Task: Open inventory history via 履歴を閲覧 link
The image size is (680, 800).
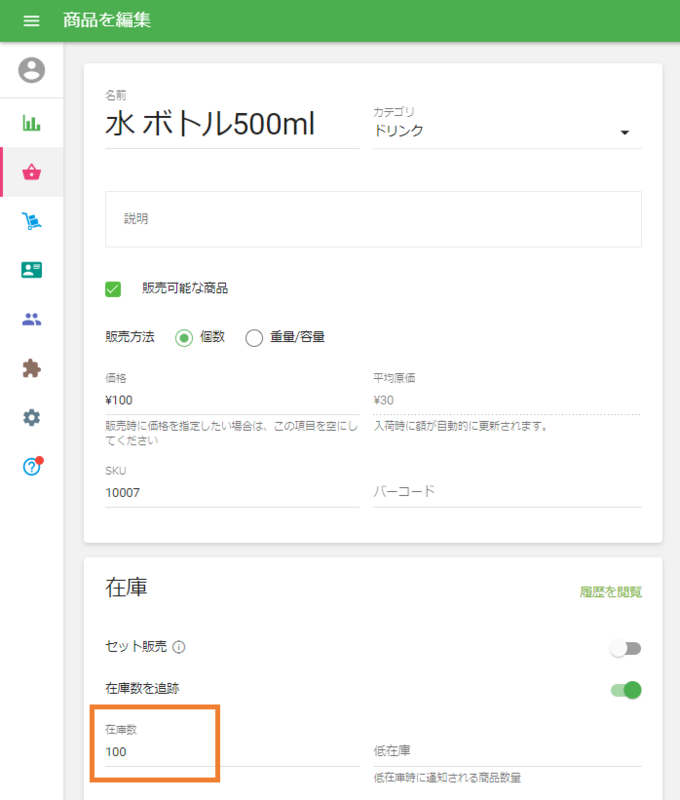Action: click(x=617, y=592)
